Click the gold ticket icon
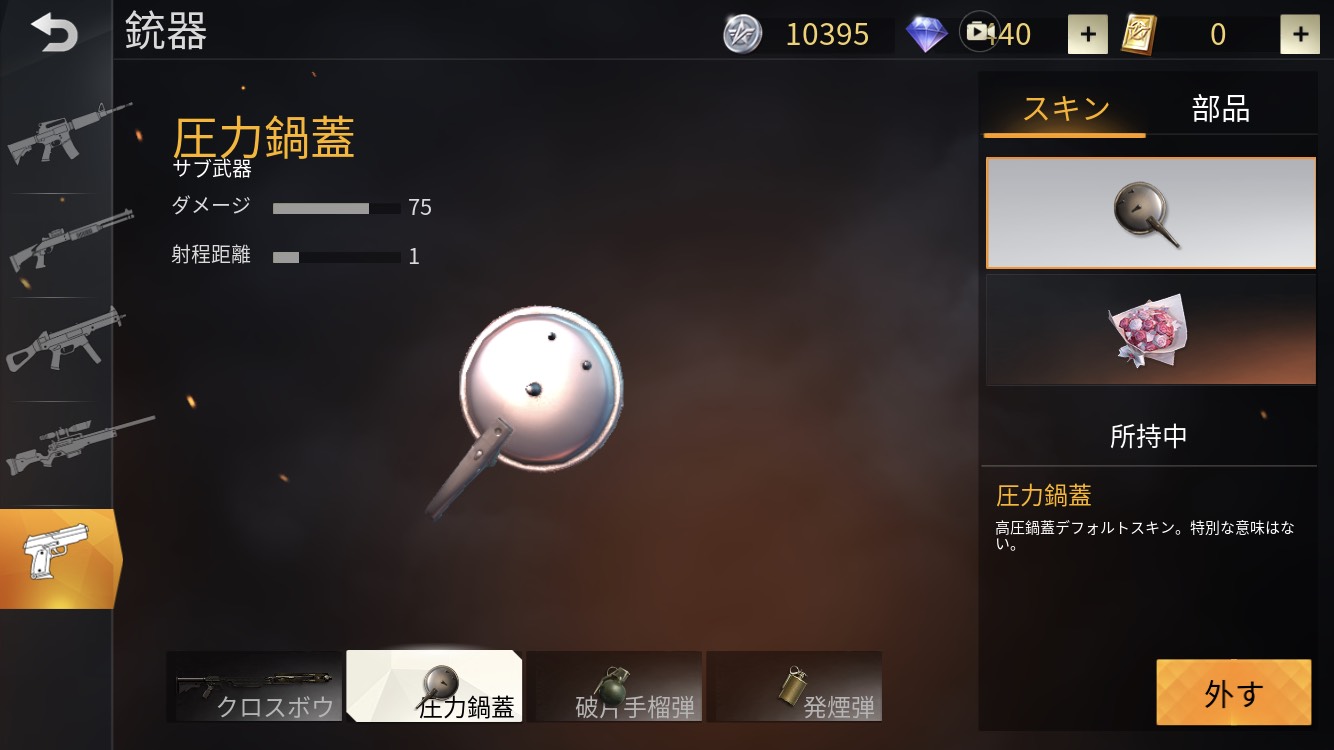Image resolution: width=1334 pixels, height=750 pixels. click(x=1141, y=34)
